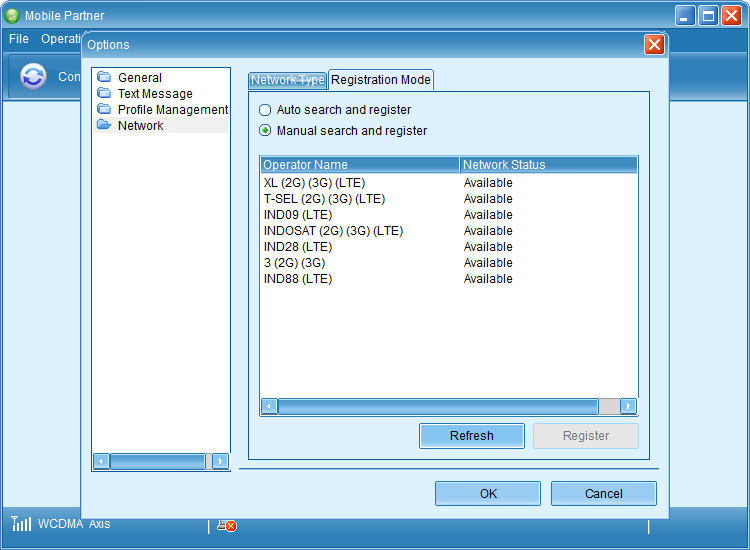Select Auto search and register
The width and height of the screenshot is (750, 550).
click(265, 110)
